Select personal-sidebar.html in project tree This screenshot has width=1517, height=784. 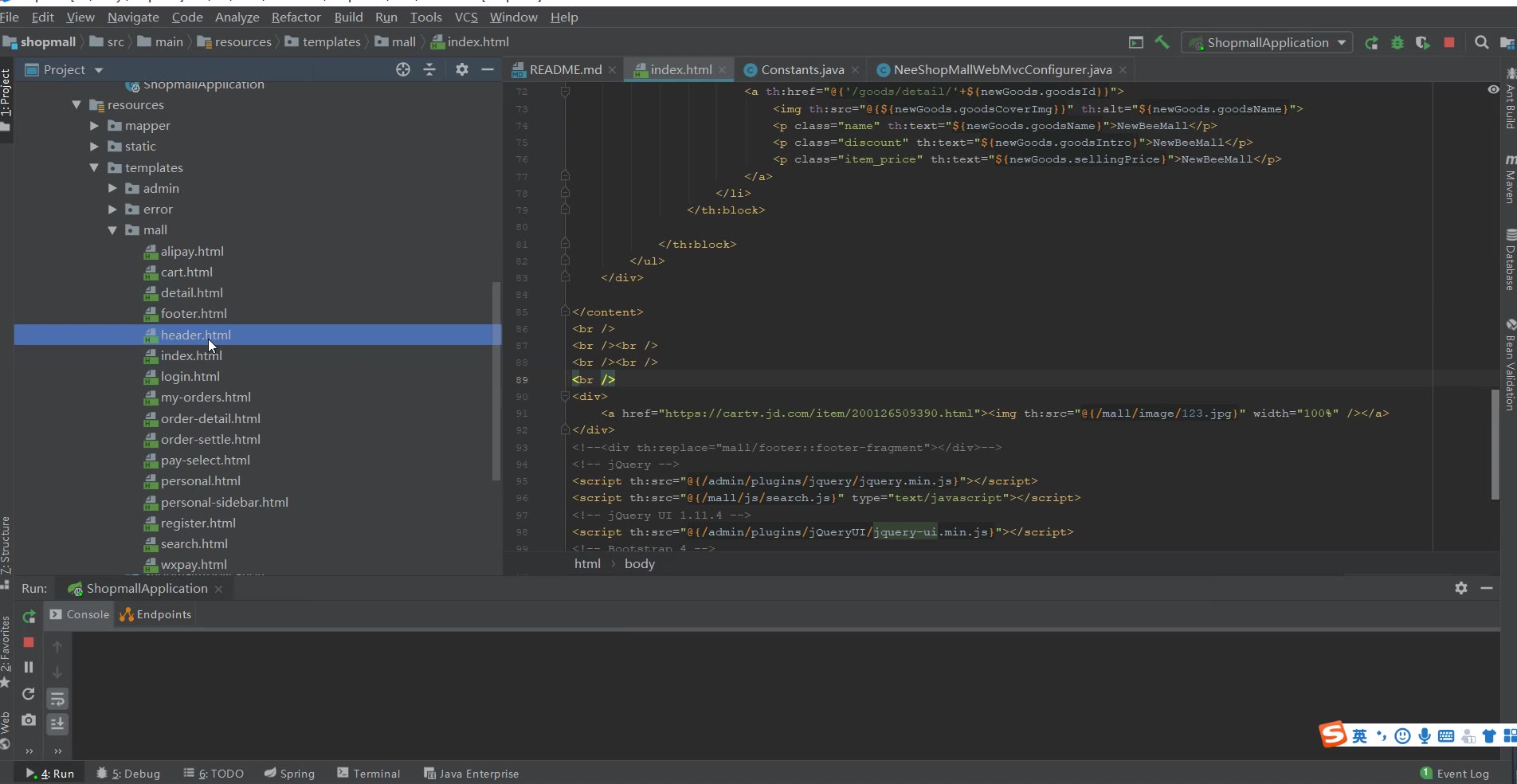coord(225,503)
